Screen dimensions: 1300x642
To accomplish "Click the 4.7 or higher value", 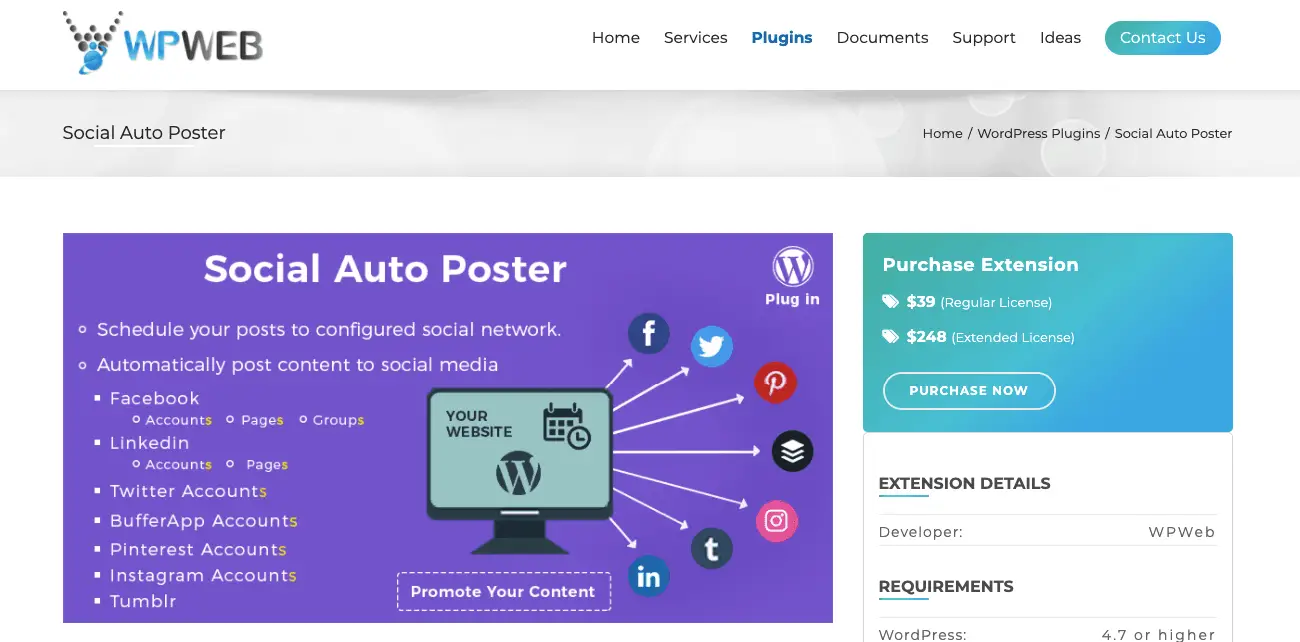I will click(1159, 635).
